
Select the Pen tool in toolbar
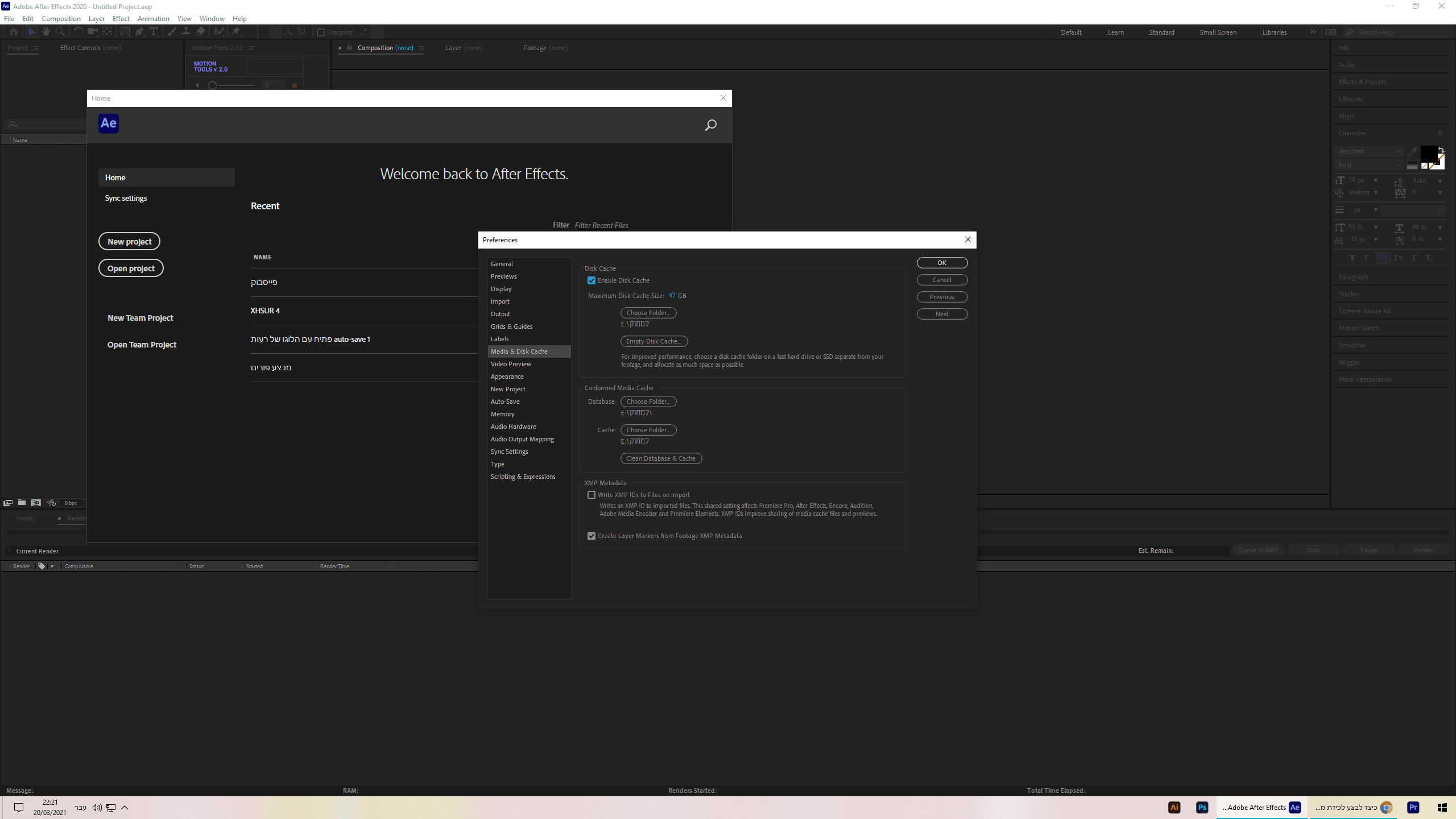[139, 32]
